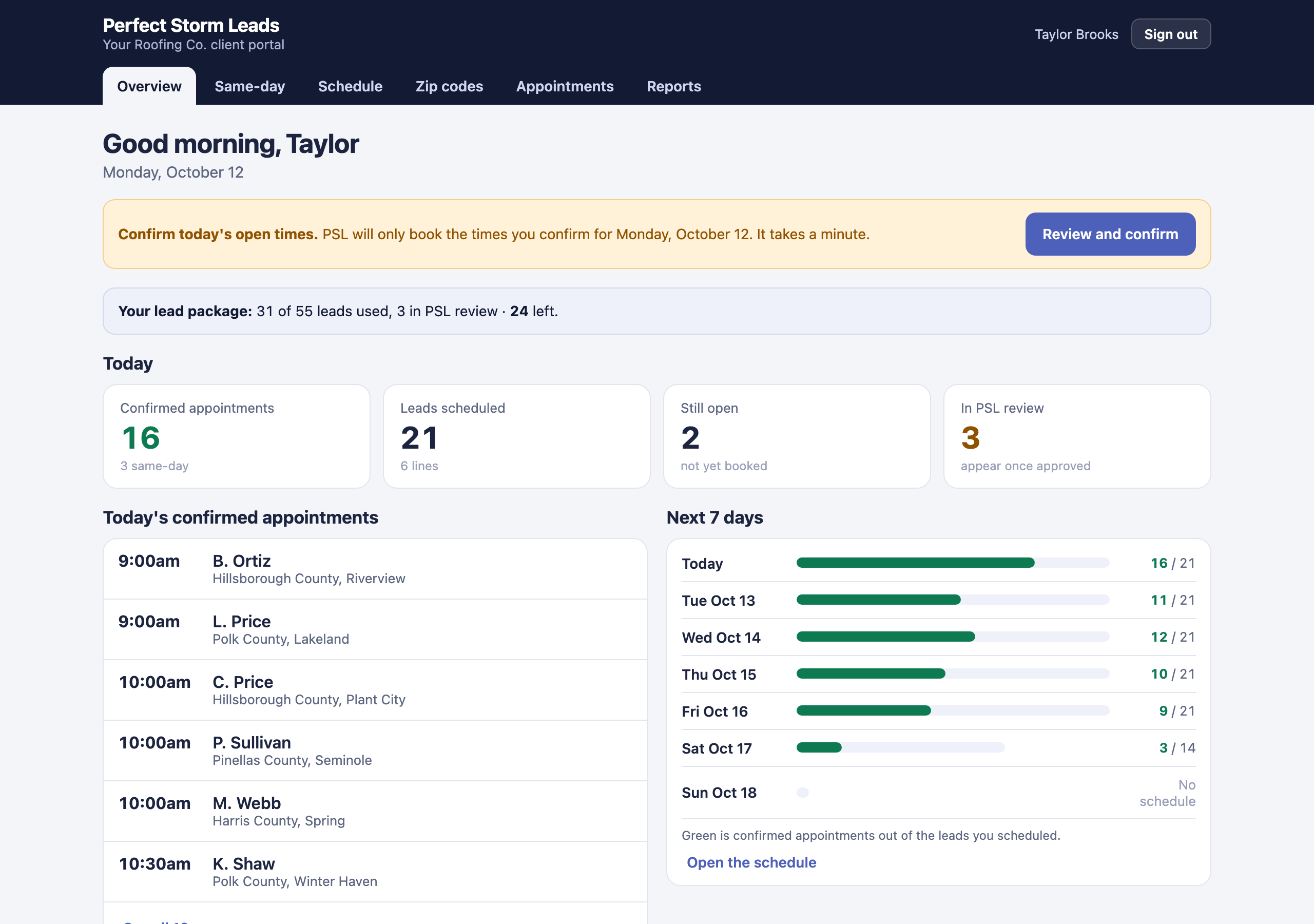
Task: Click the Sign out button
Action: point(1170,34)
